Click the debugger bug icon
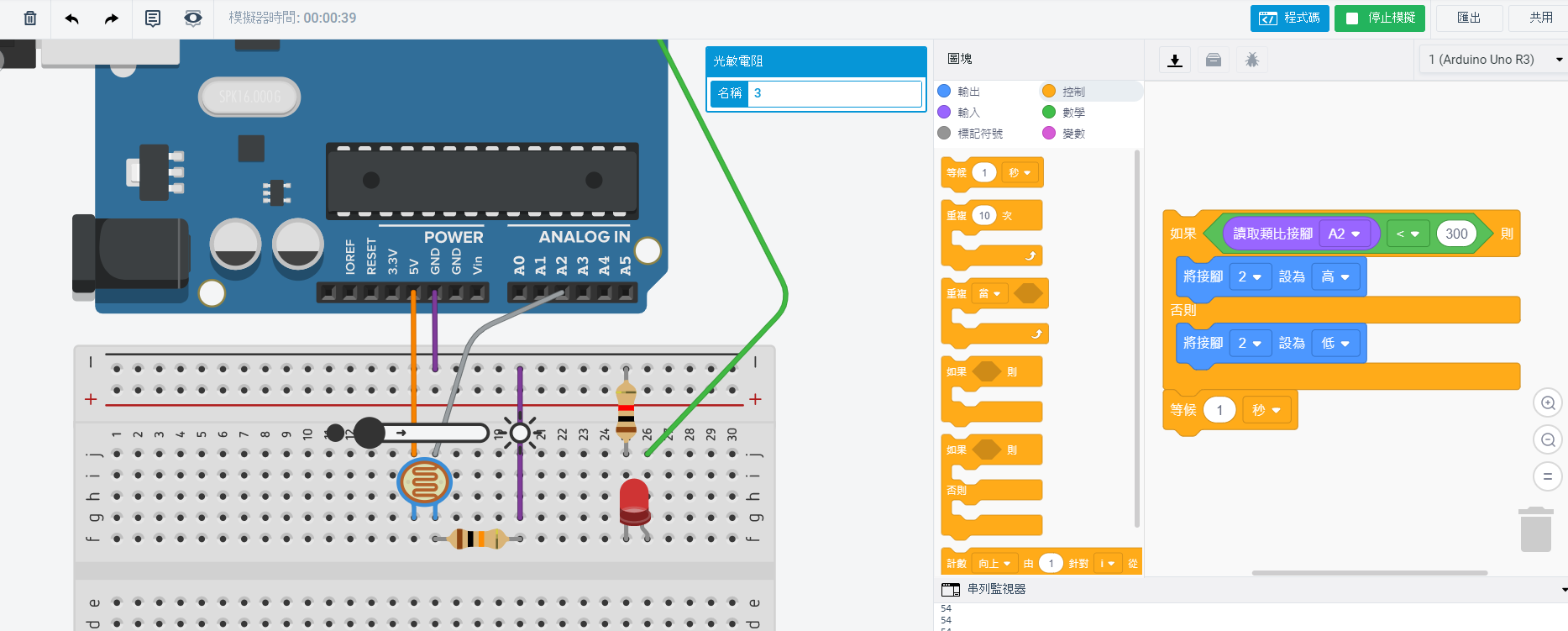The width and height of the screenshot is (1568, 631). (x=1251, y=60)
